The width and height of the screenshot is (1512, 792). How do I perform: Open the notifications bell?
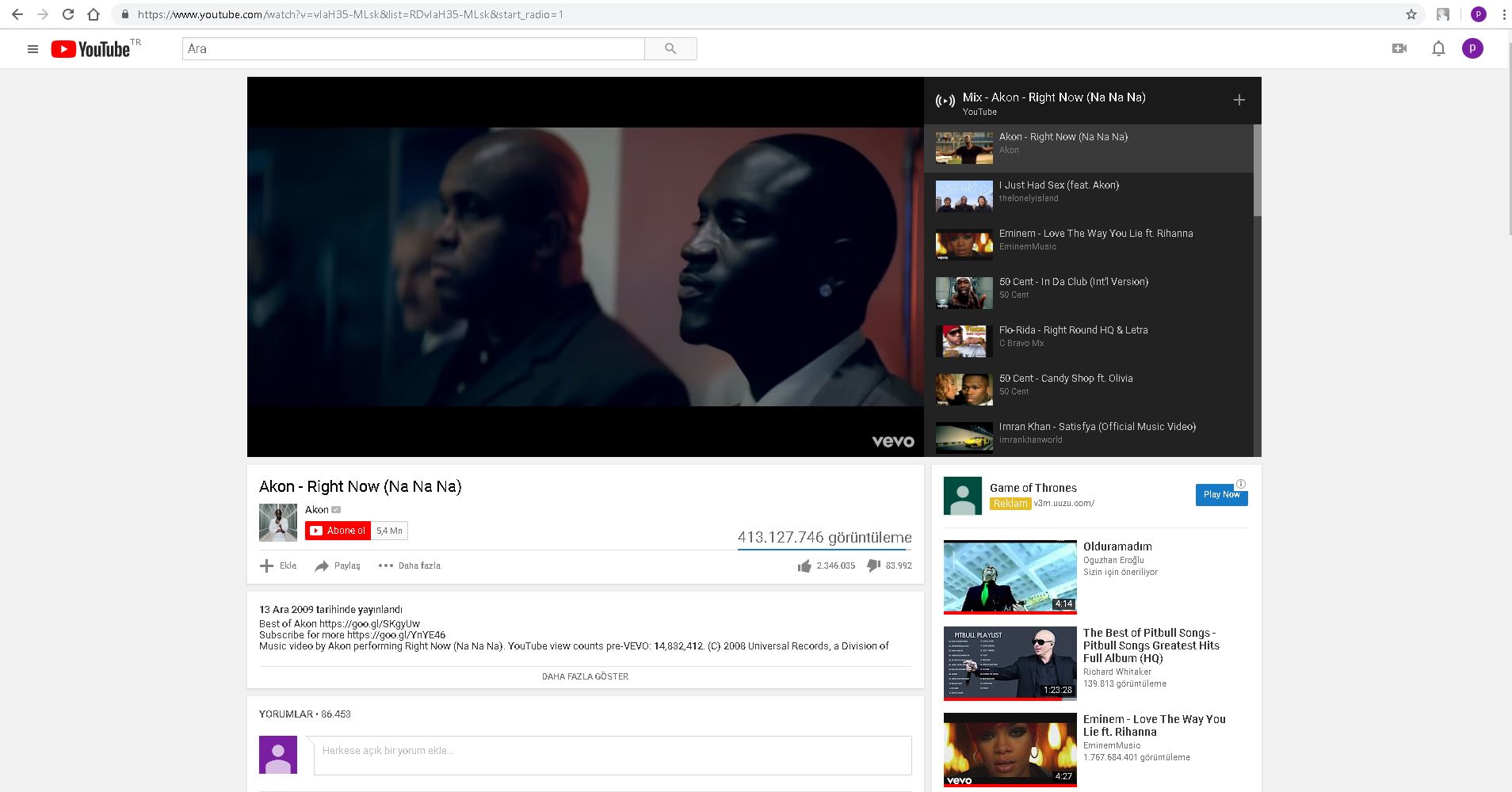[1438, 49]
